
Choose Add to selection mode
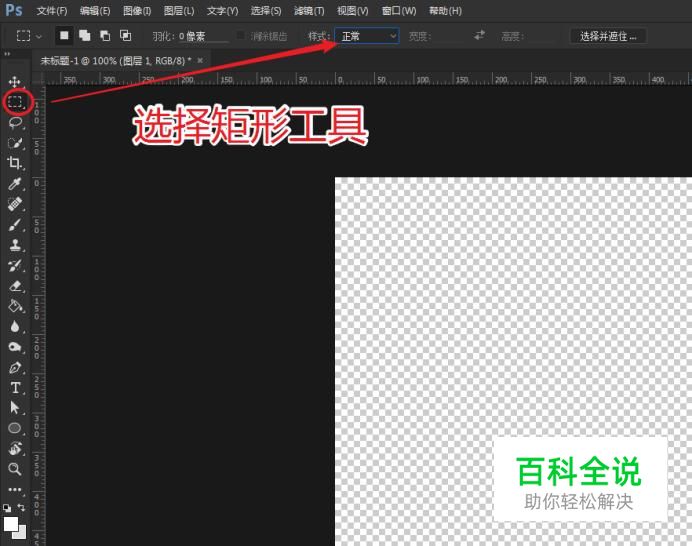pos(84,36)
